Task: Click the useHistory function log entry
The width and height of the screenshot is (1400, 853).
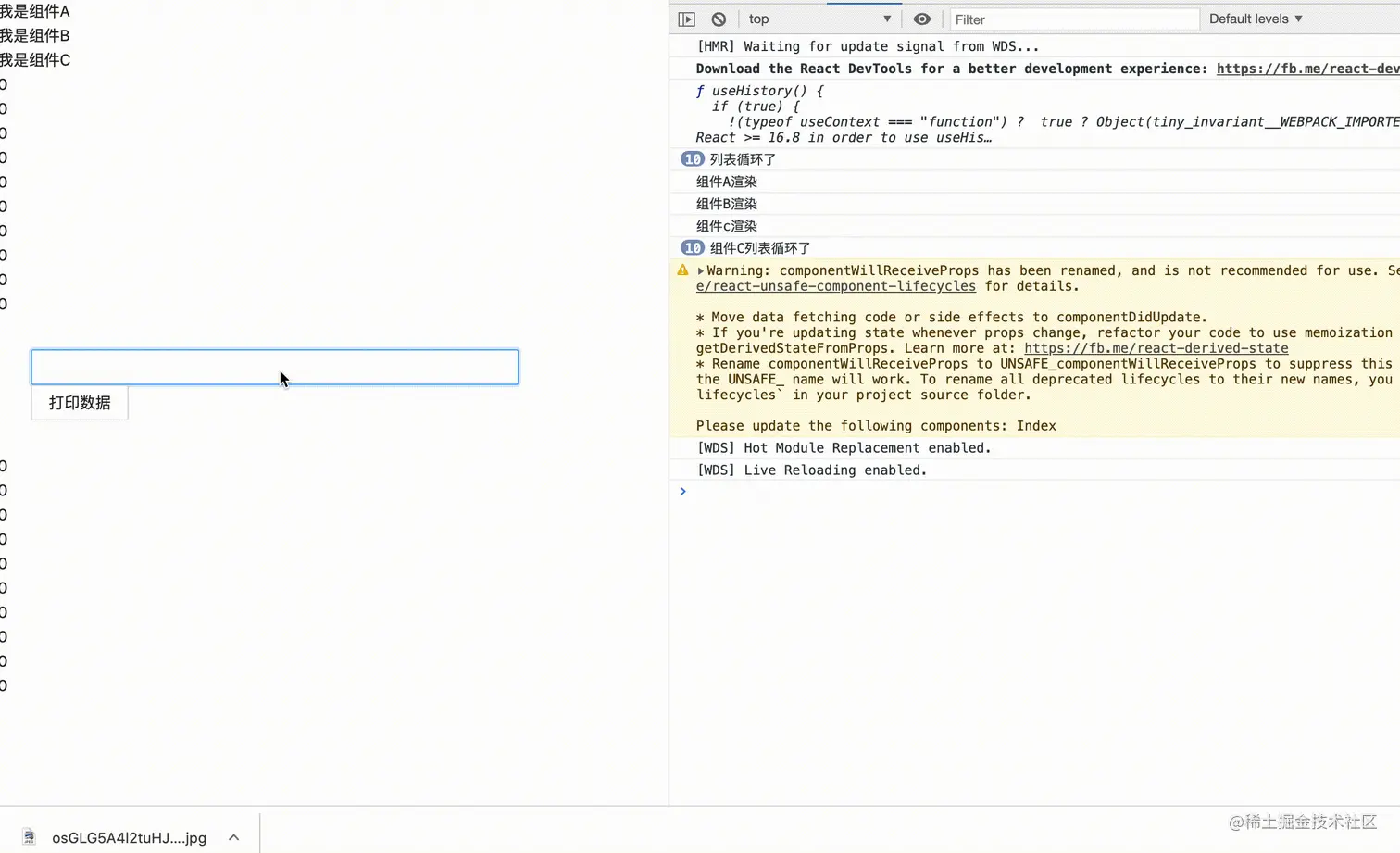Action: [x=1034, y=114]
